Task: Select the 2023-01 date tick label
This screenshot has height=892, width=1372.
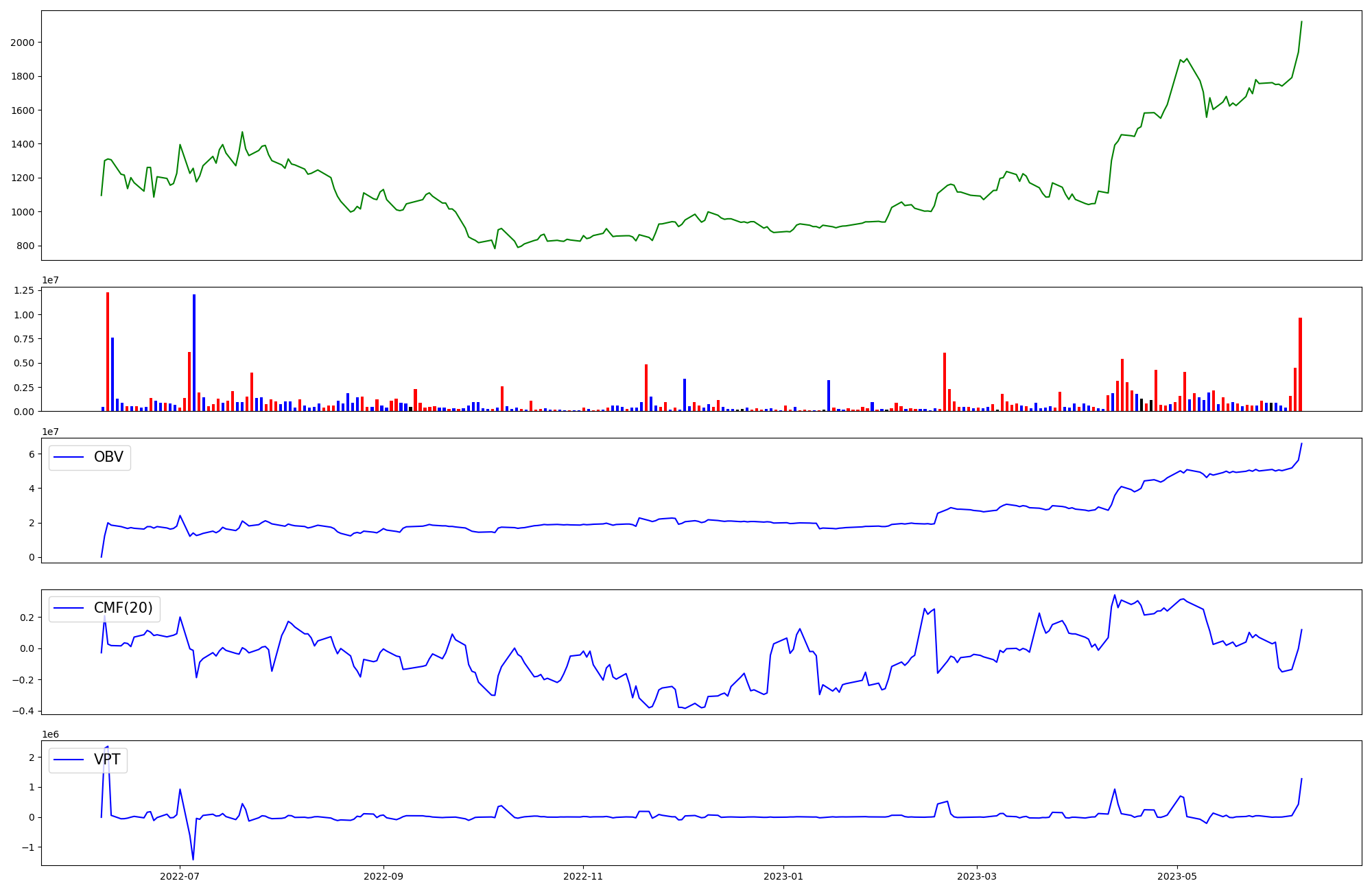Action: click(783, 876)
